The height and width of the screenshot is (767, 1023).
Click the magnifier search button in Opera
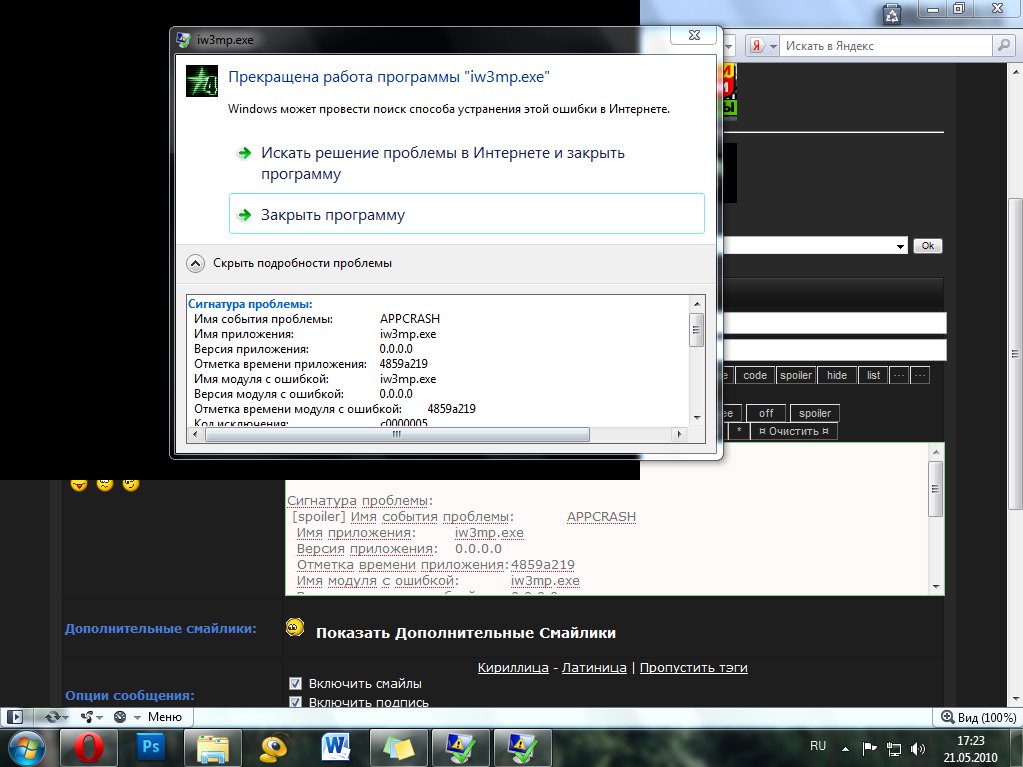point(1003,46)
